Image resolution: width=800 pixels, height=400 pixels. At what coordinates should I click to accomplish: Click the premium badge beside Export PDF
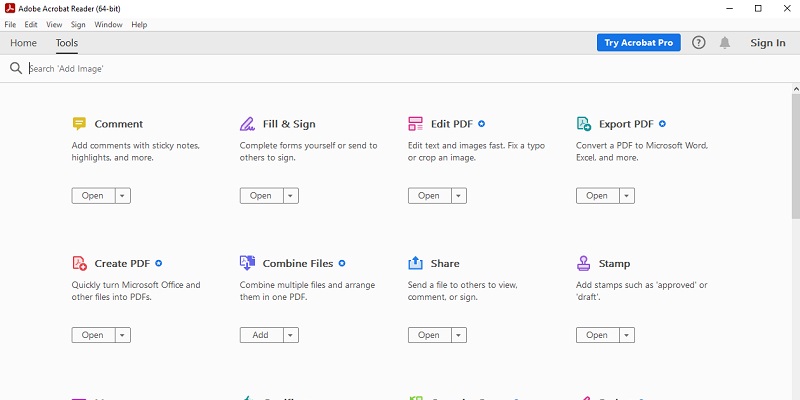pyautogui.click(x=662, y=123)
